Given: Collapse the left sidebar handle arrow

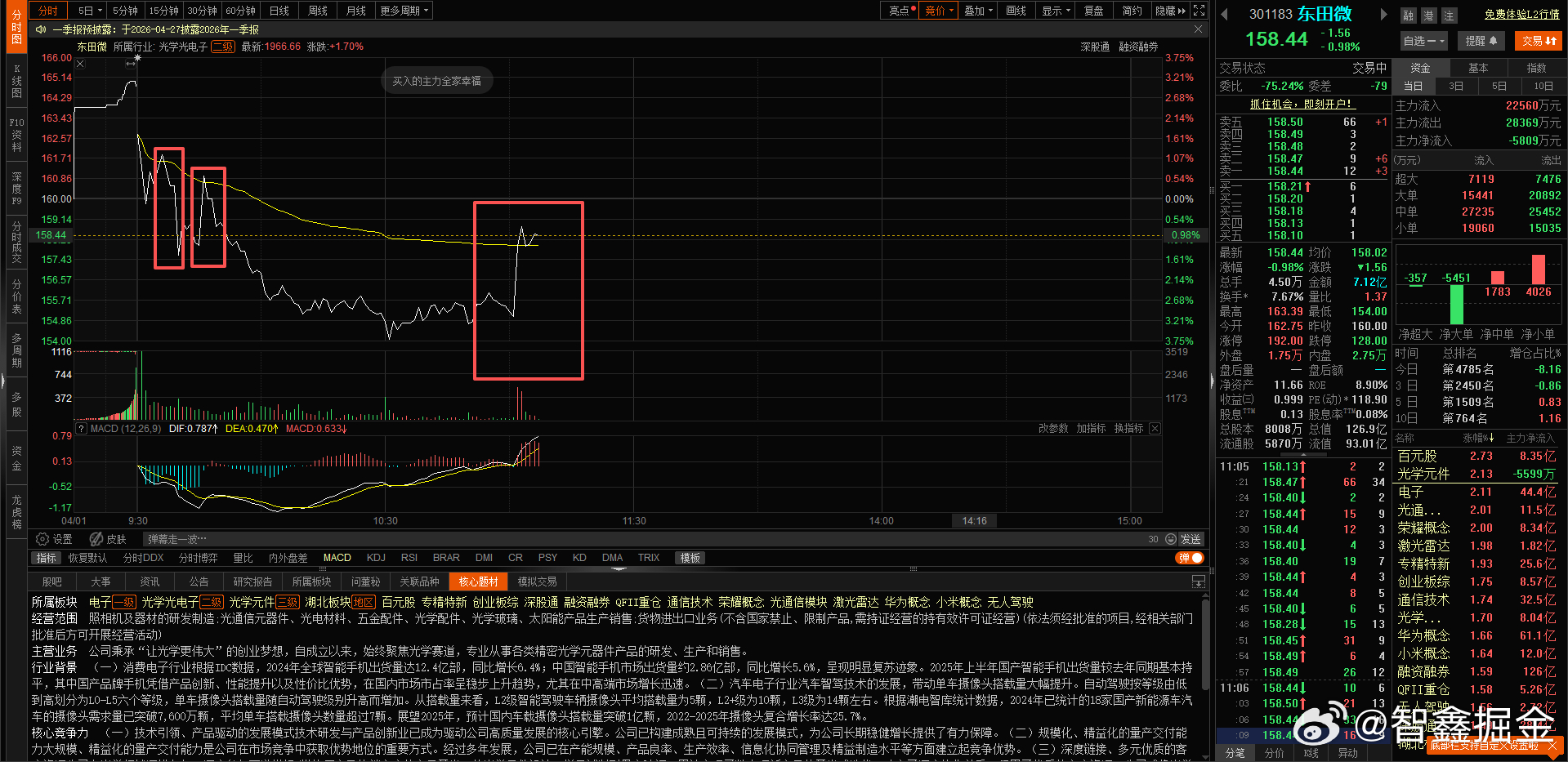Looking at the screenshot, I should pyautogui.click(x=2, y=381).
